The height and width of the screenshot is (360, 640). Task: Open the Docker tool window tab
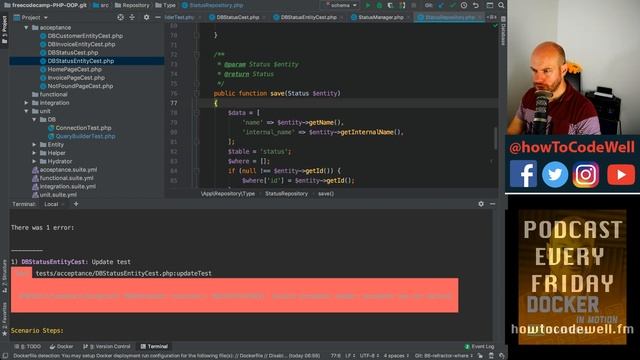[62, 347]
